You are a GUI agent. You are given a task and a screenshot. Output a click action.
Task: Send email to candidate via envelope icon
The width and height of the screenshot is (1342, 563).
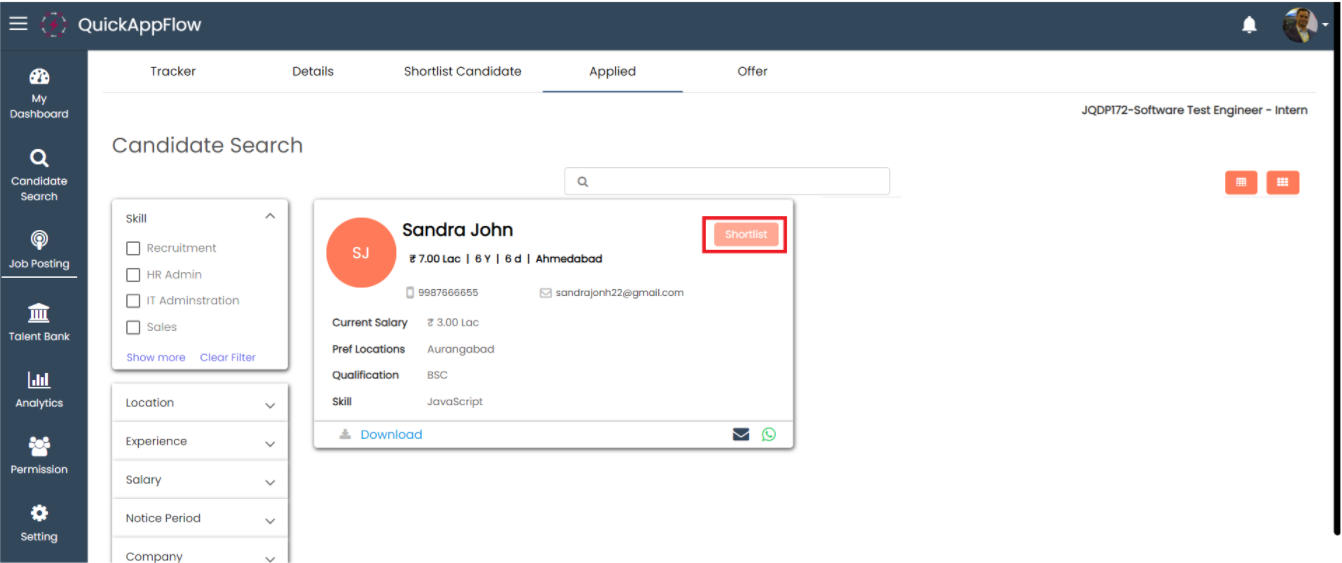point(741,435)
